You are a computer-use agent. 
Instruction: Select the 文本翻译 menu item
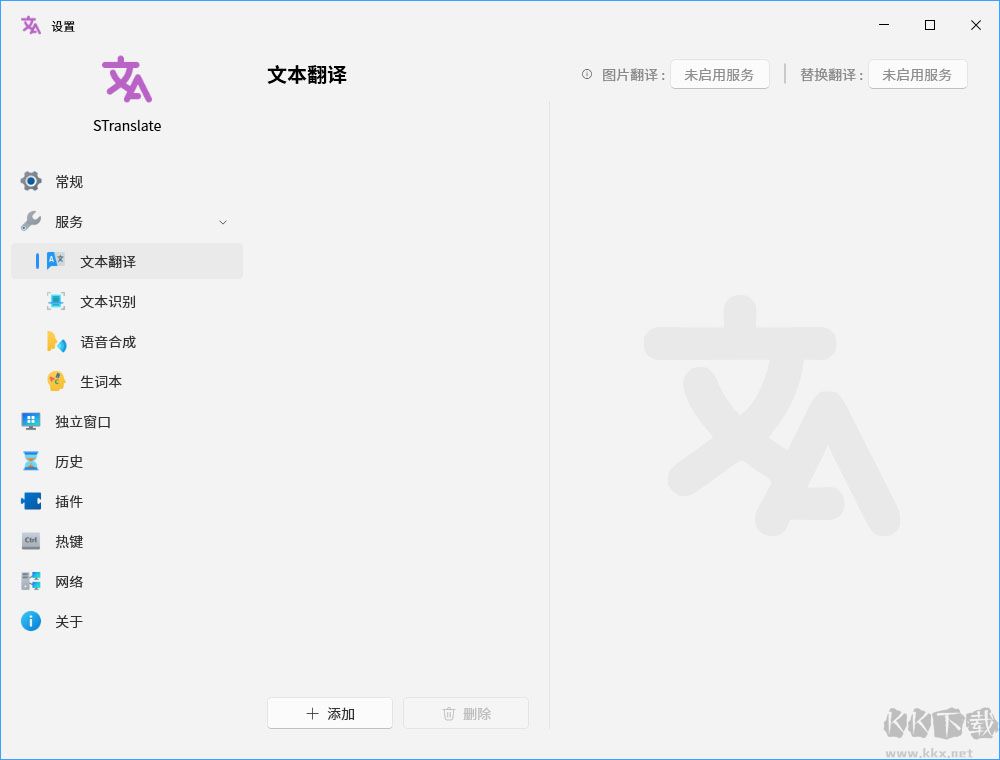[x=127, y=261]
